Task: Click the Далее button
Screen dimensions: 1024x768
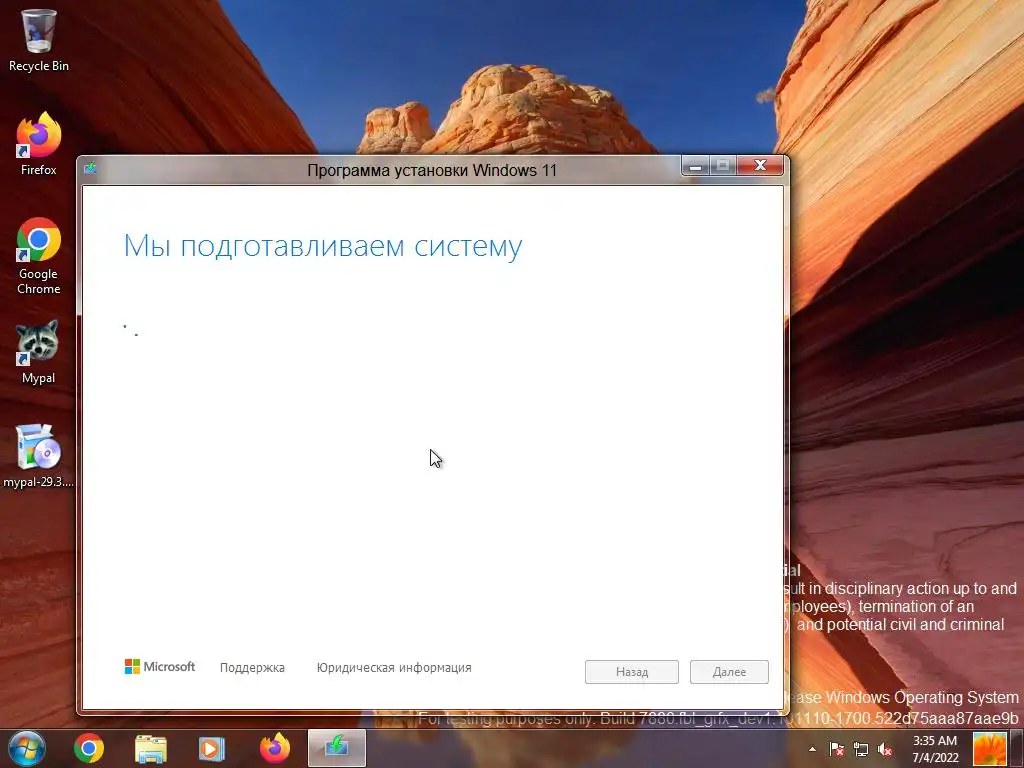Action: click(x=729, y=671)
